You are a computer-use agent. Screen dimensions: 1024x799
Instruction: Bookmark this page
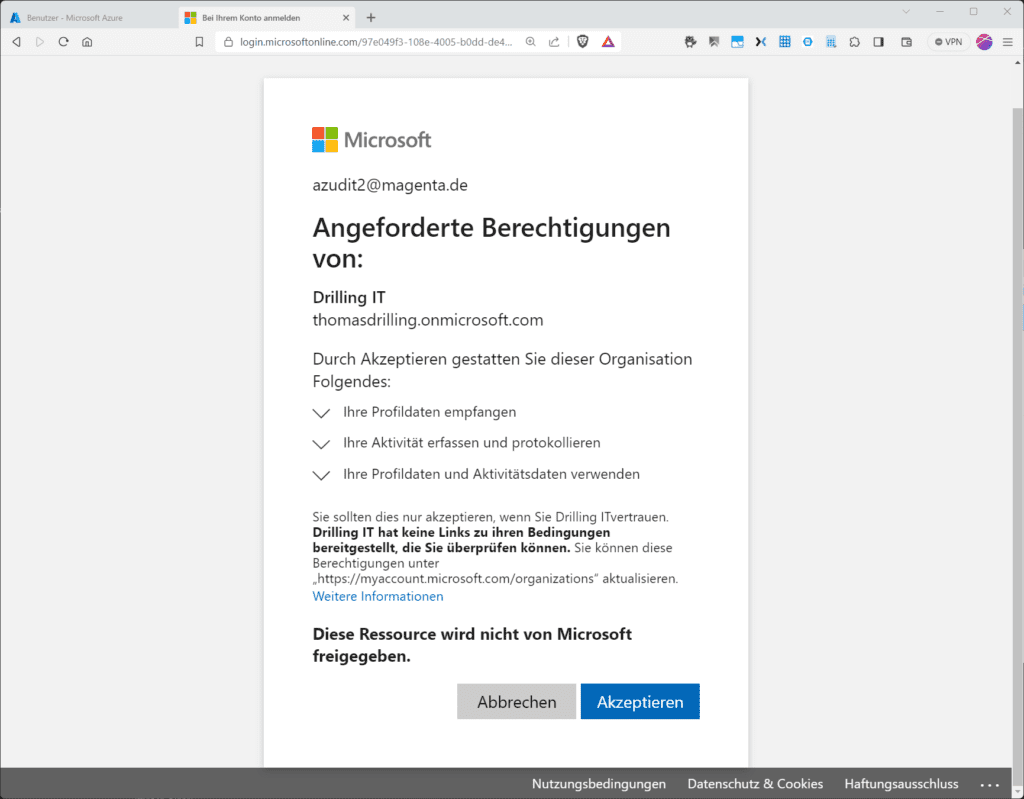tap(199, 42)
